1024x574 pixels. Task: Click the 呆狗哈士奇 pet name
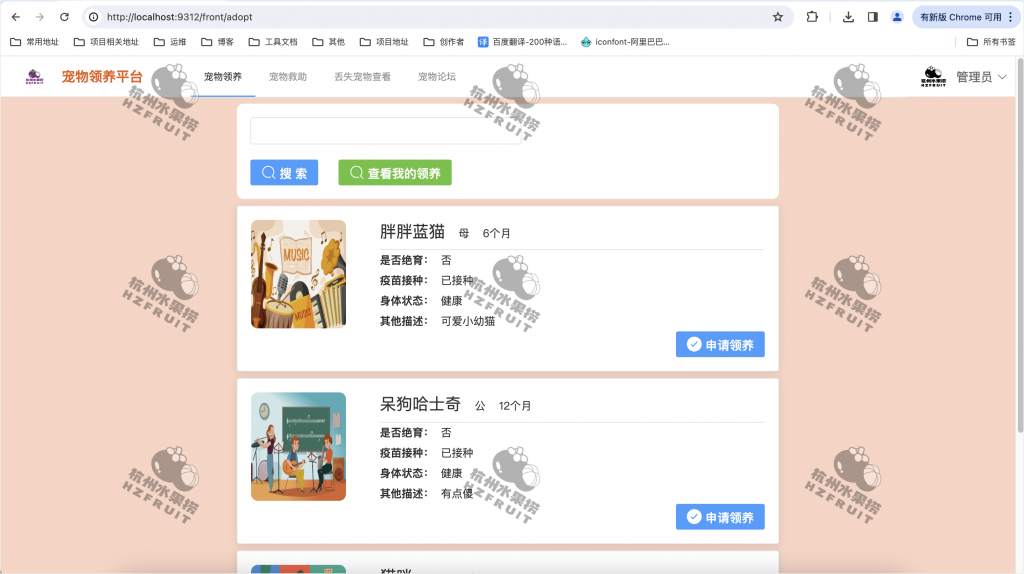pos(421,404)
